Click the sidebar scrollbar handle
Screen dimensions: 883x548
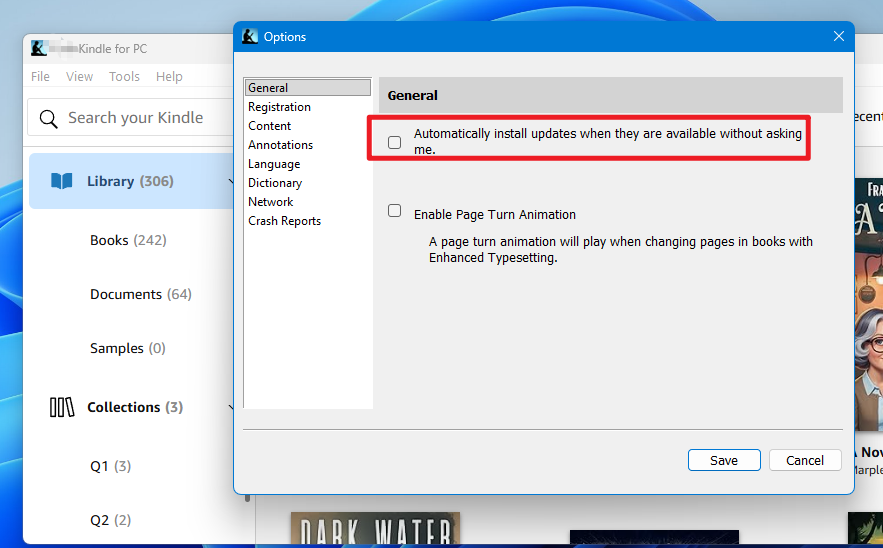(247, 498)
